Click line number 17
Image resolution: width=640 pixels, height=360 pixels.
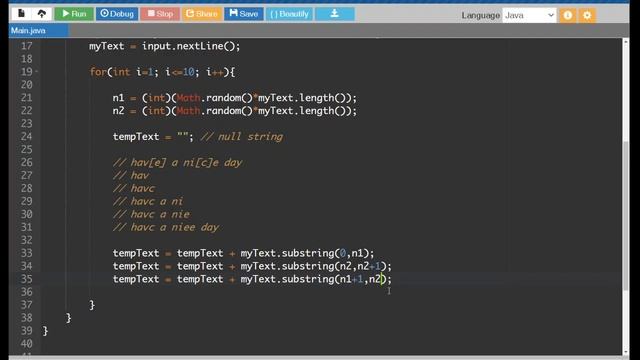pyautogui.click(x=27, y=46)
